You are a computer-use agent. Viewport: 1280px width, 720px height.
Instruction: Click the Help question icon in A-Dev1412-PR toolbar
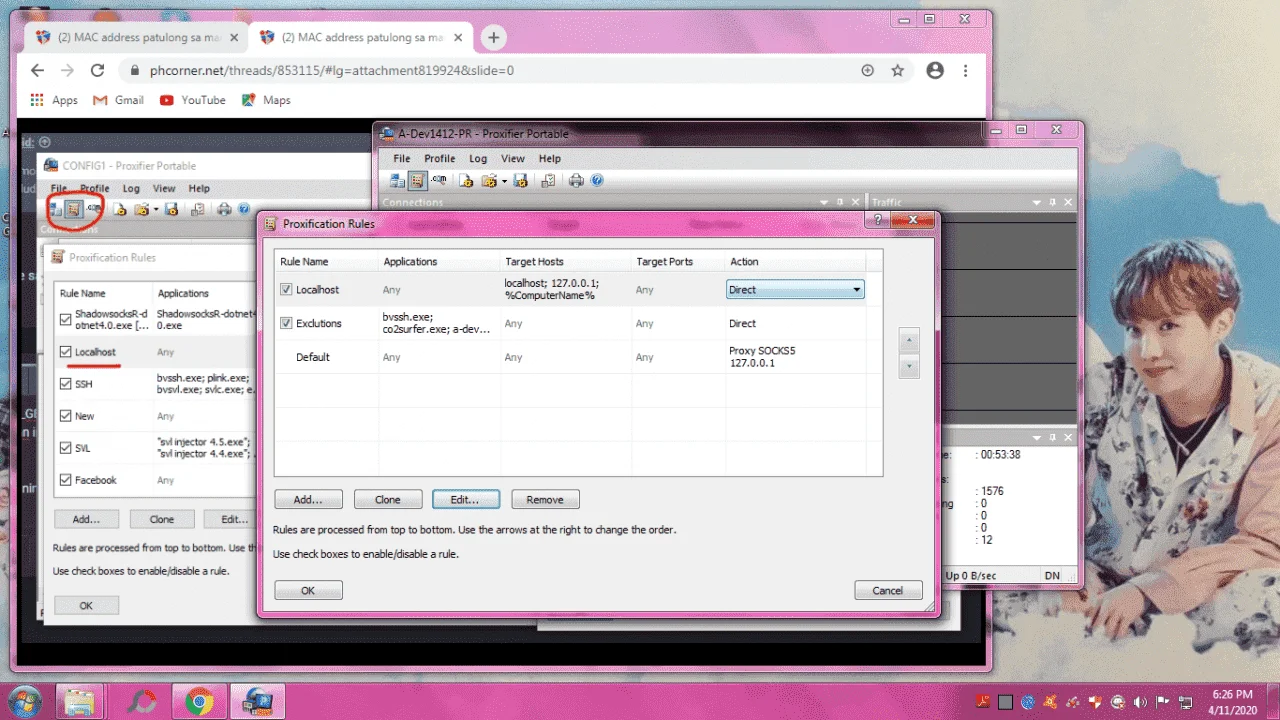click(x=597, y=180)
